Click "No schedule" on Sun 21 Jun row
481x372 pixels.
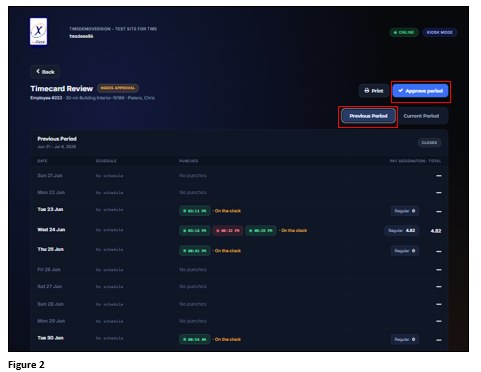(110, 176)
